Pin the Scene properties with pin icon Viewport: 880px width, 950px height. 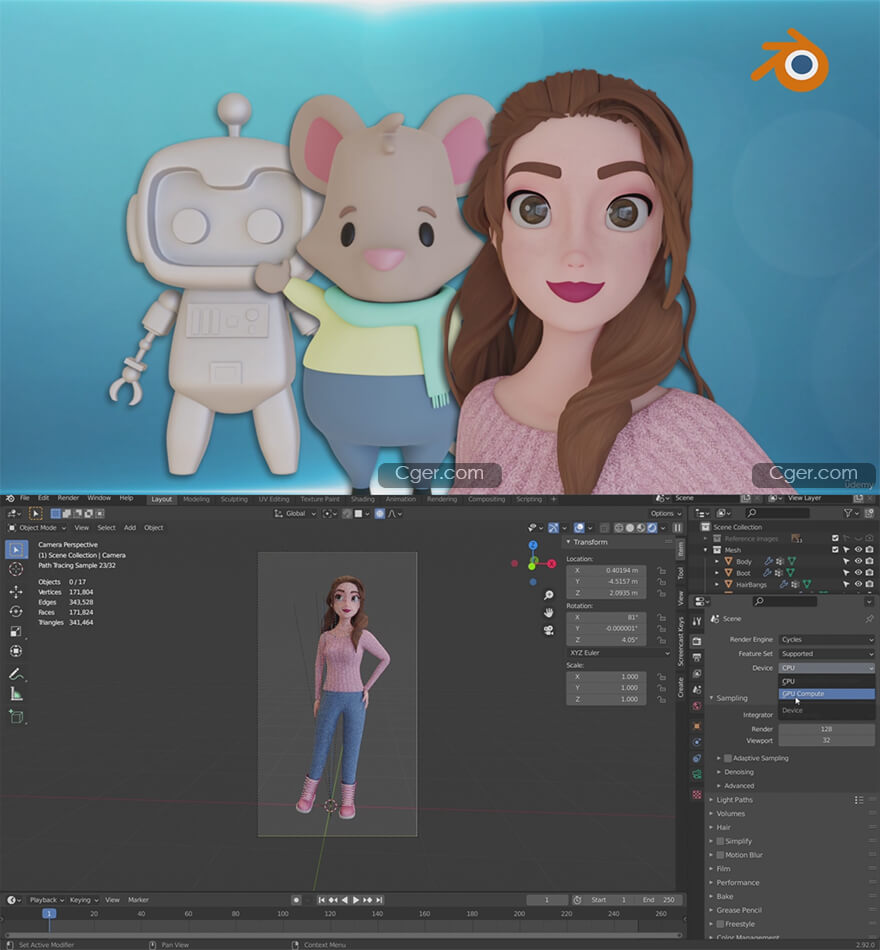[869, 619]
